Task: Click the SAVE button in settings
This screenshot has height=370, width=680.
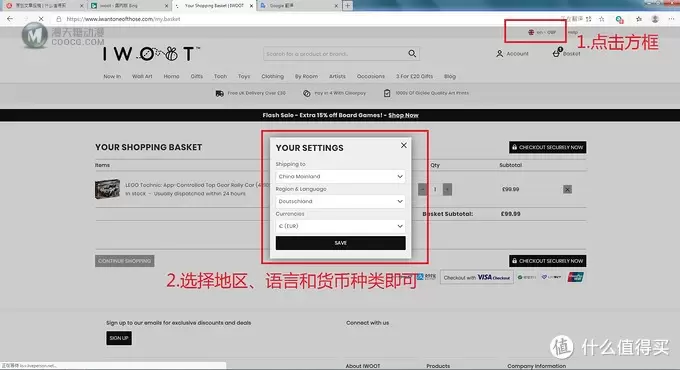Action: pyautogui.click(x=340, y=243)
